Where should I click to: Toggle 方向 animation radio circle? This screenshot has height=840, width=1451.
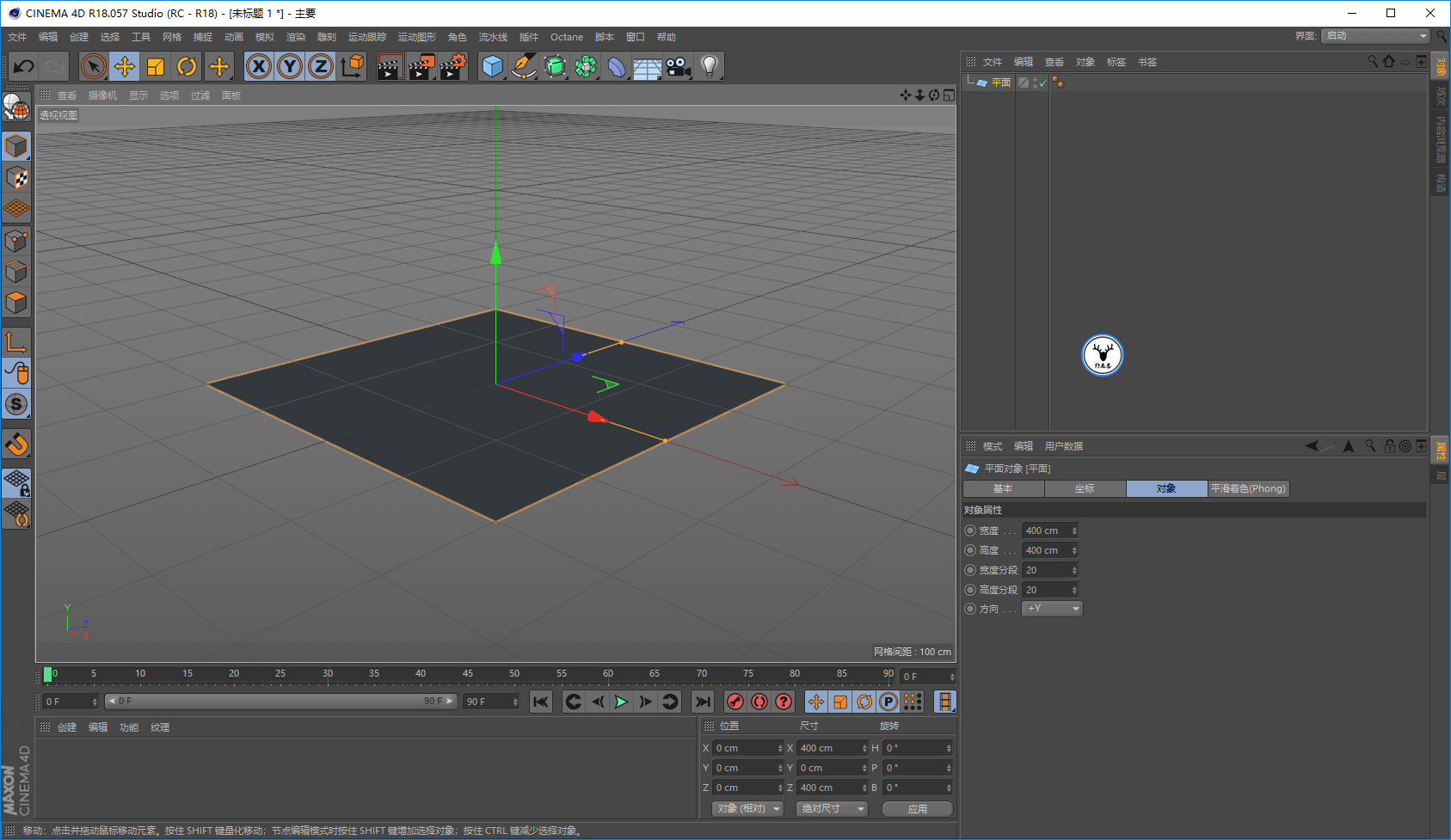970,609
